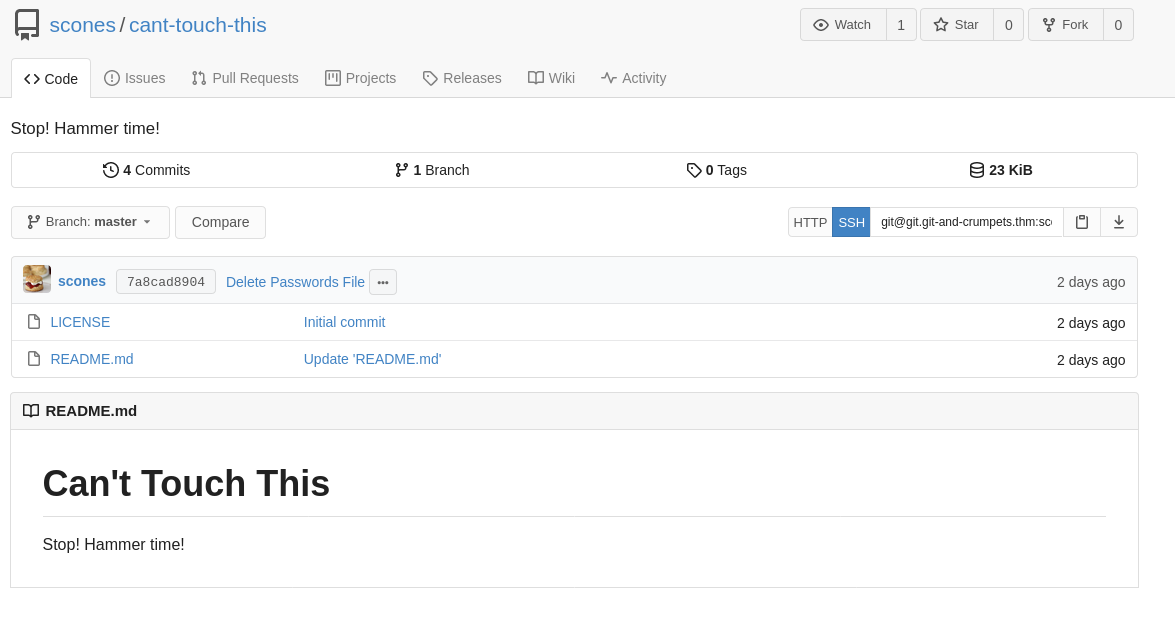Image resolution: width=1175 pixels, height=617 pixels.
Task: Click the database icon showing 23 KiB size
Action: coord(976,170)
